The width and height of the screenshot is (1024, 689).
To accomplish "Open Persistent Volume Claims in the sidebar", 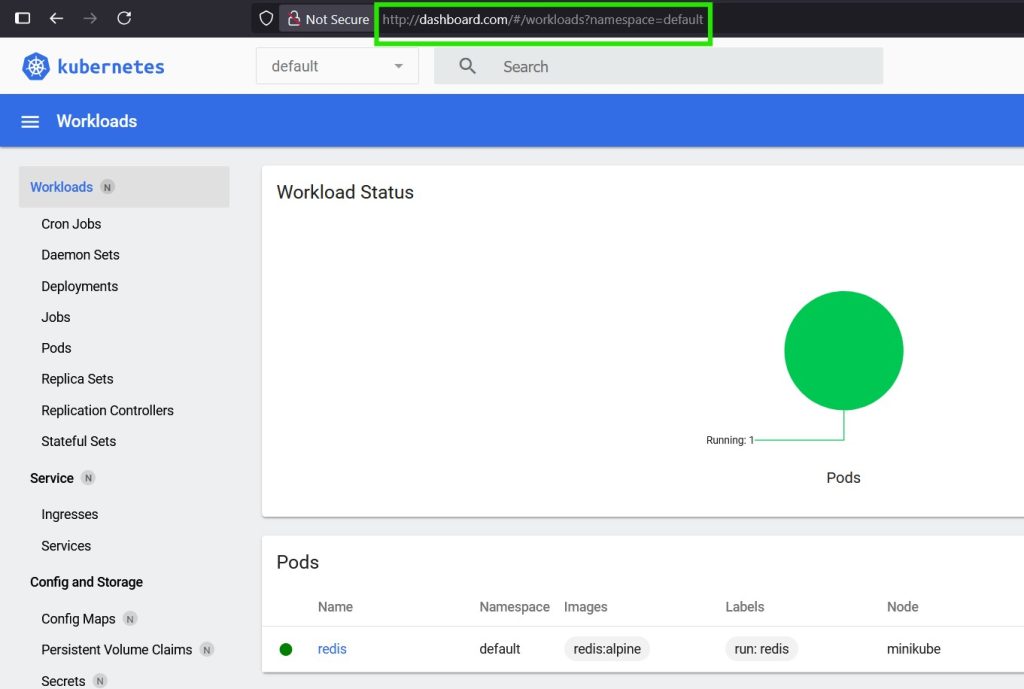I will [116, 650].
